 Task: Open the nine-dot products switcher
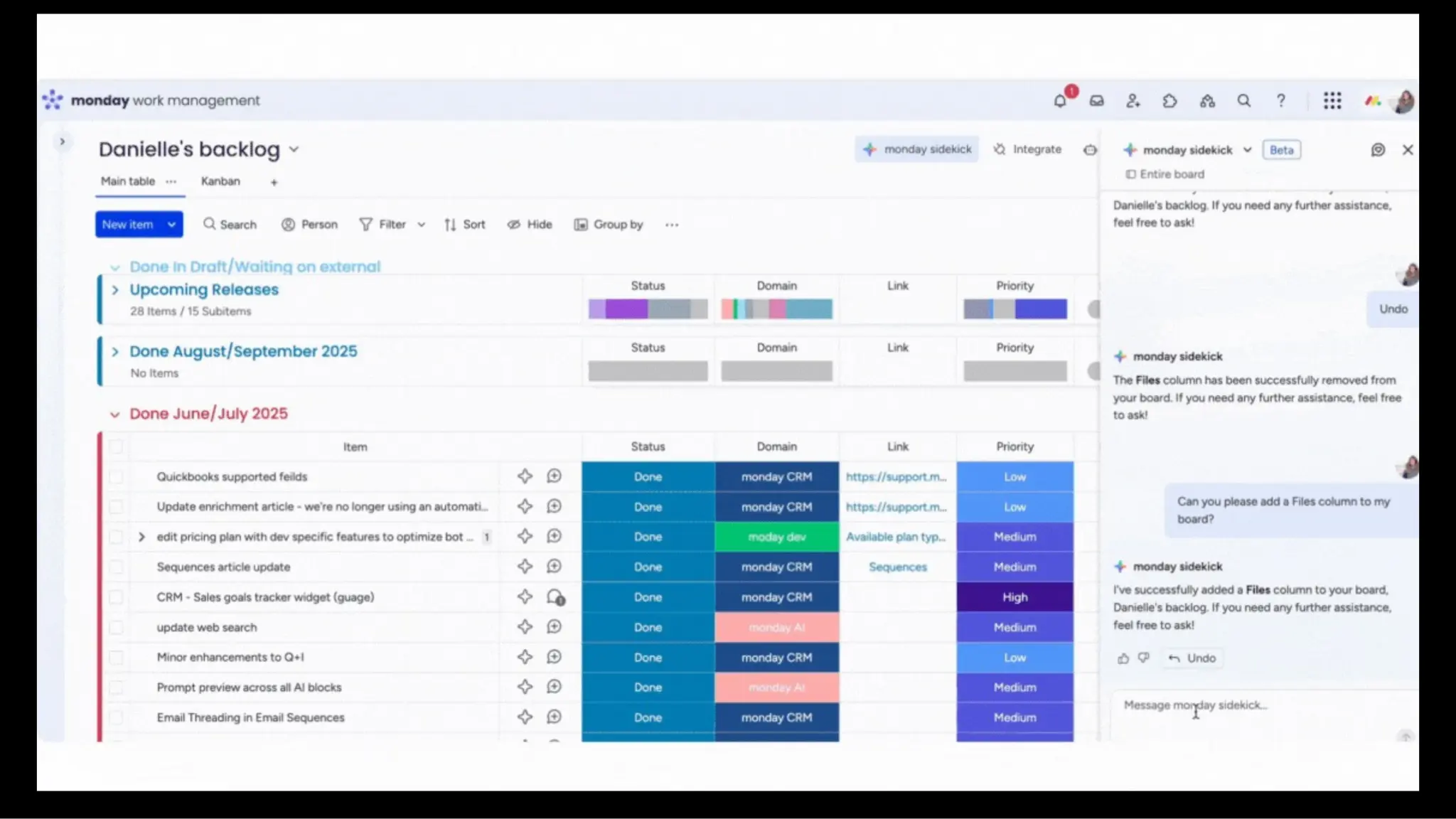(1332, 101)
